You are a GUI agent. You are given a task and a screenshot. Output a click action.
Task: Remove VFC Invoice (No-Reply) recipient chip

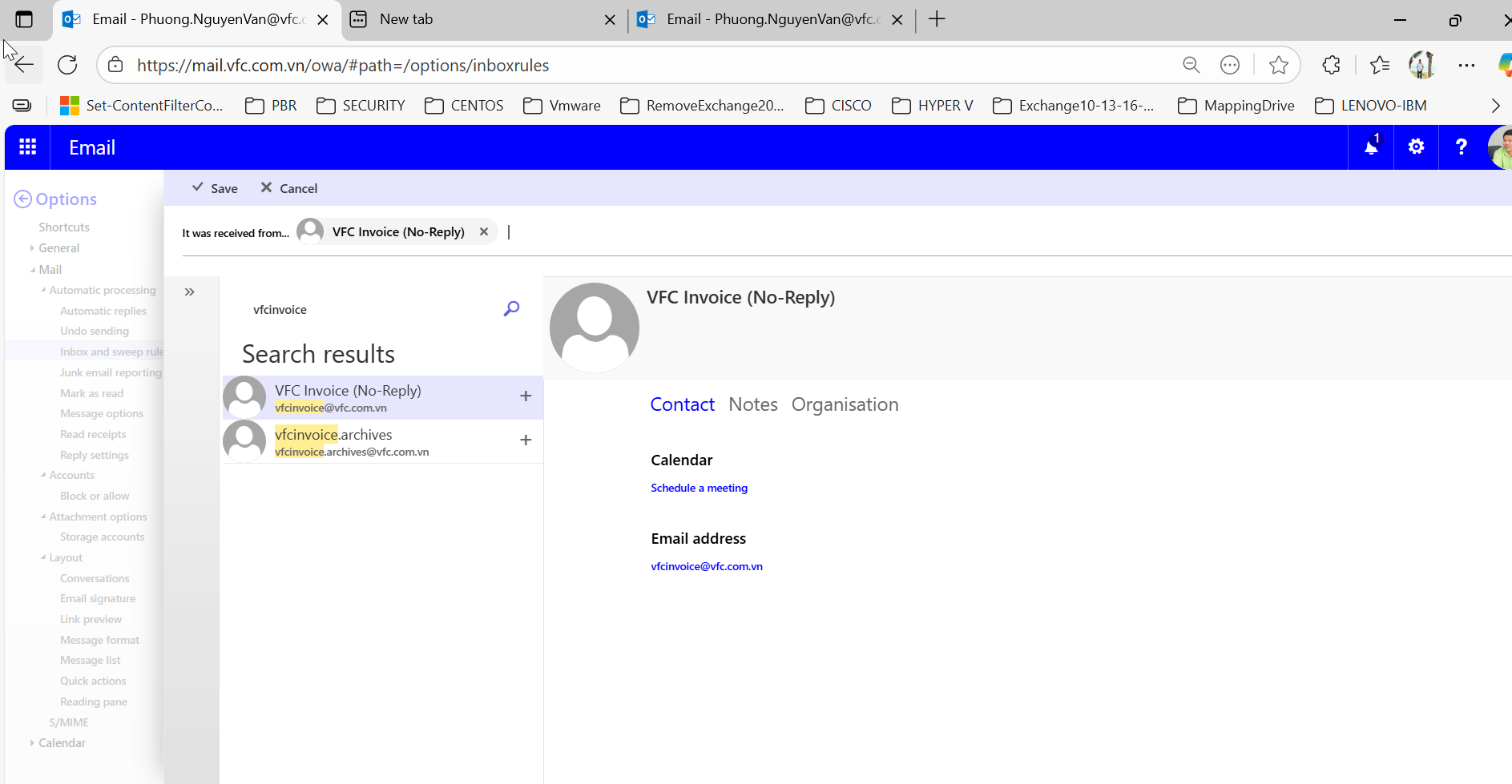(x=484, y=232)
